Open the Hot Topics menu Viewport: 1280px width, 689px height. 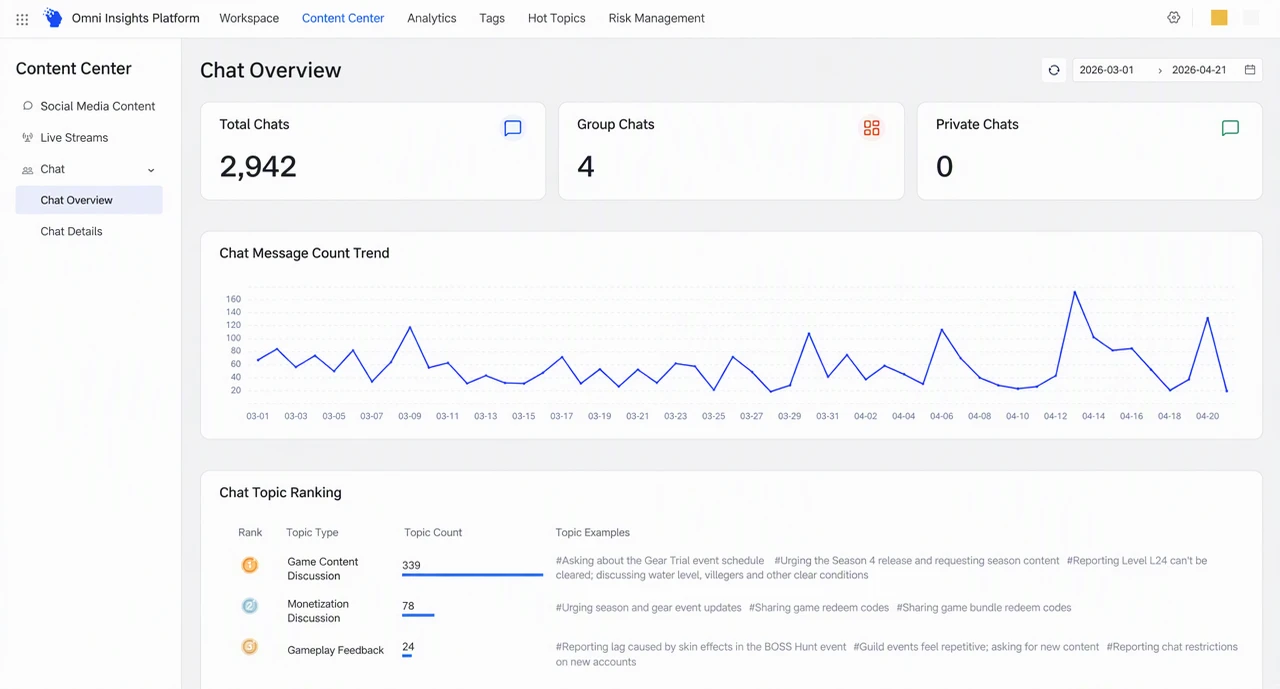pos(556,18)
